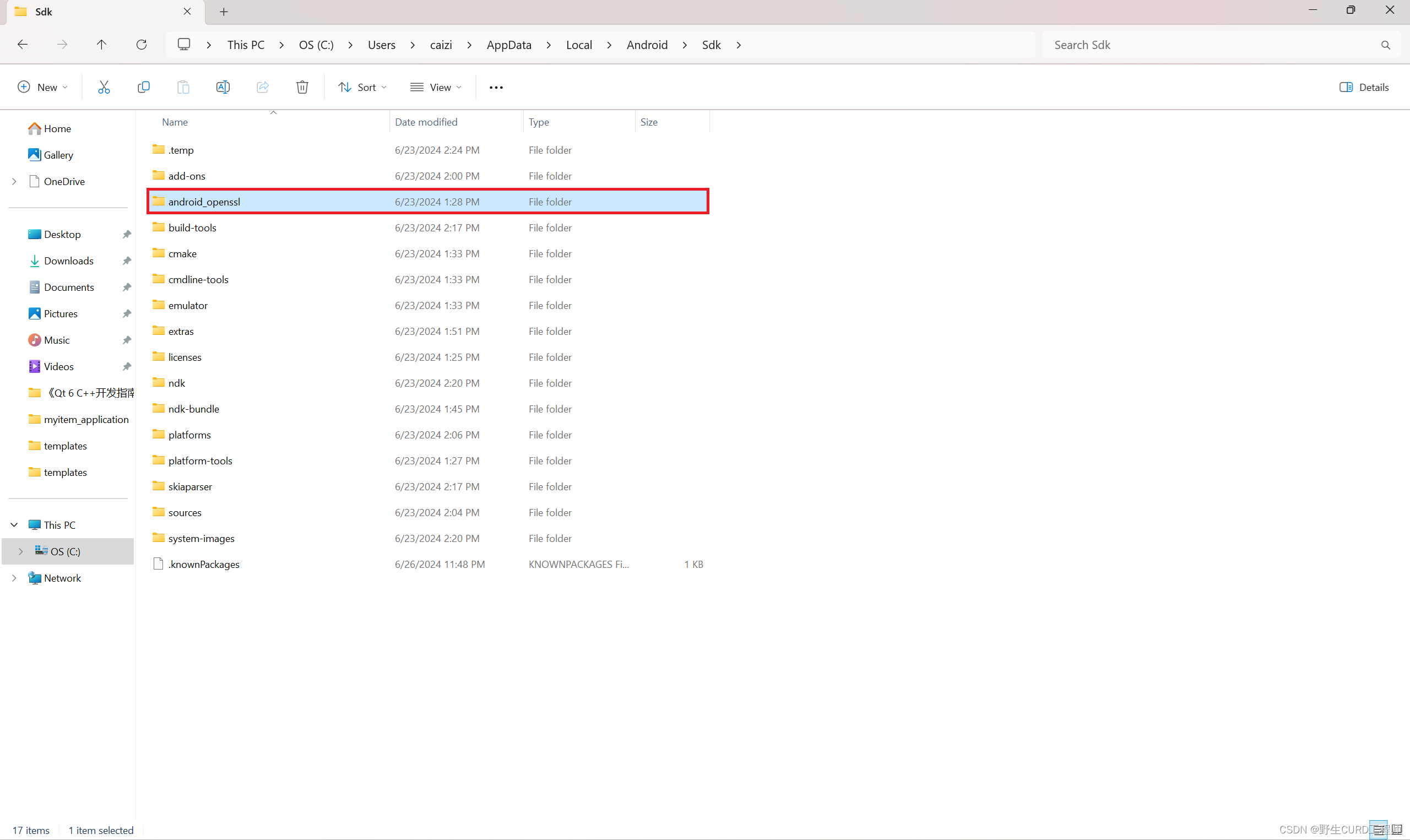The height and width of the screenshot is (840, 1410).
Task: Navigate to This PC breadcrumb
Action: click(246, 45)
